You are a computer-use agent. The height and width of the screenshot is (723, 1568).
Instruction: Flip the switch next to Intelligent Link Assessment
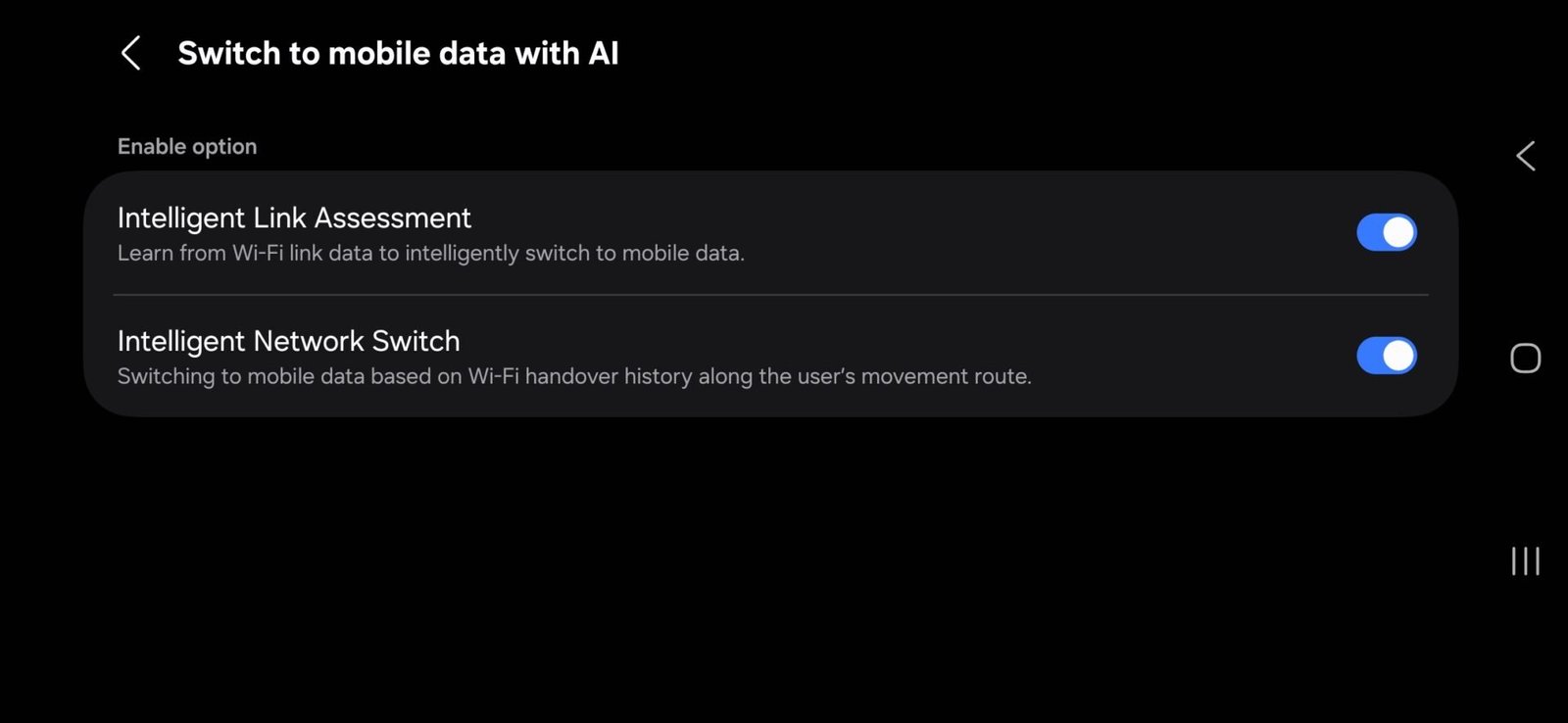(1386, 232)
